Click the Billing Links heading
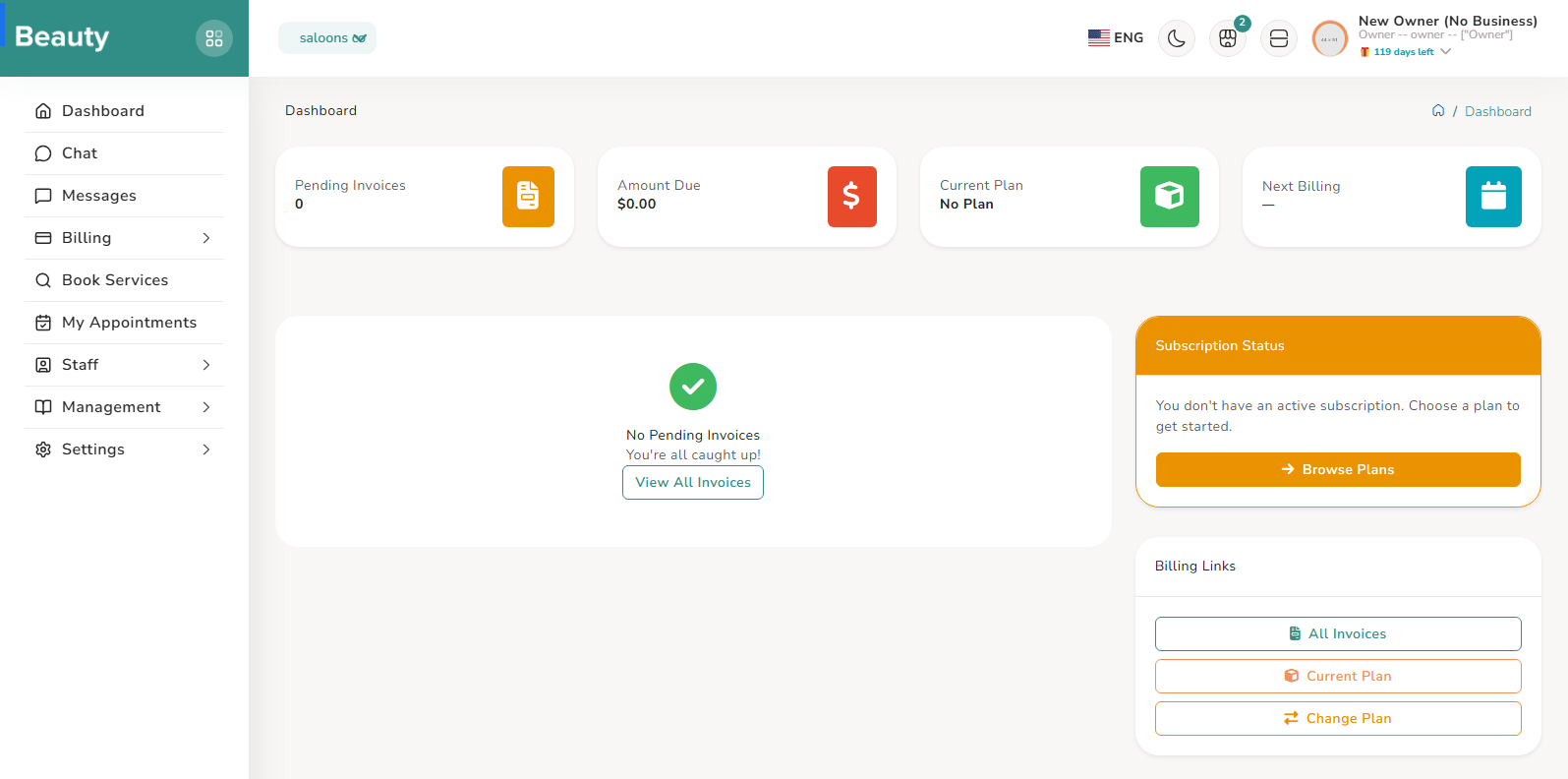 1195,566
